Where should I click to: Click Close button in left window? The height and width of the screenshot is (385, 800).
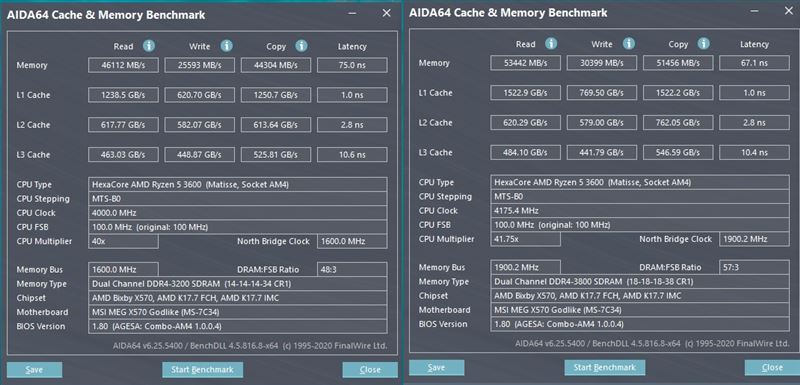click(370, 370)
